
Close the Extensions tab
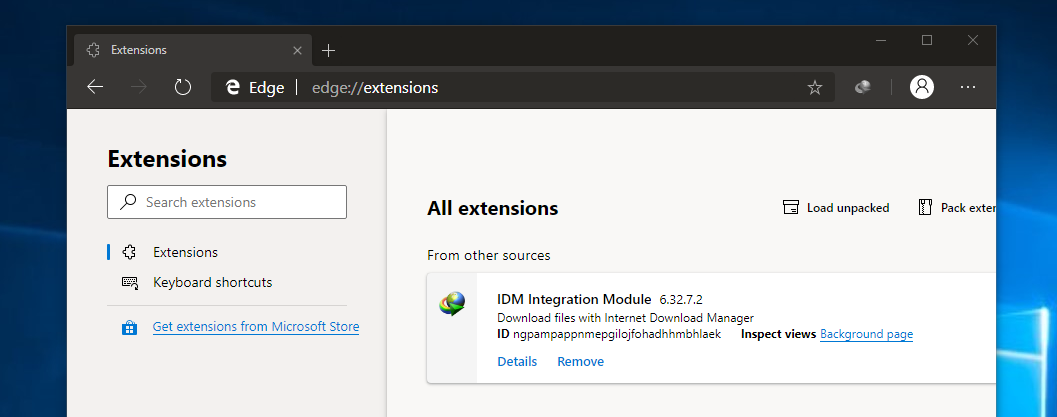(x=297, y=50)
